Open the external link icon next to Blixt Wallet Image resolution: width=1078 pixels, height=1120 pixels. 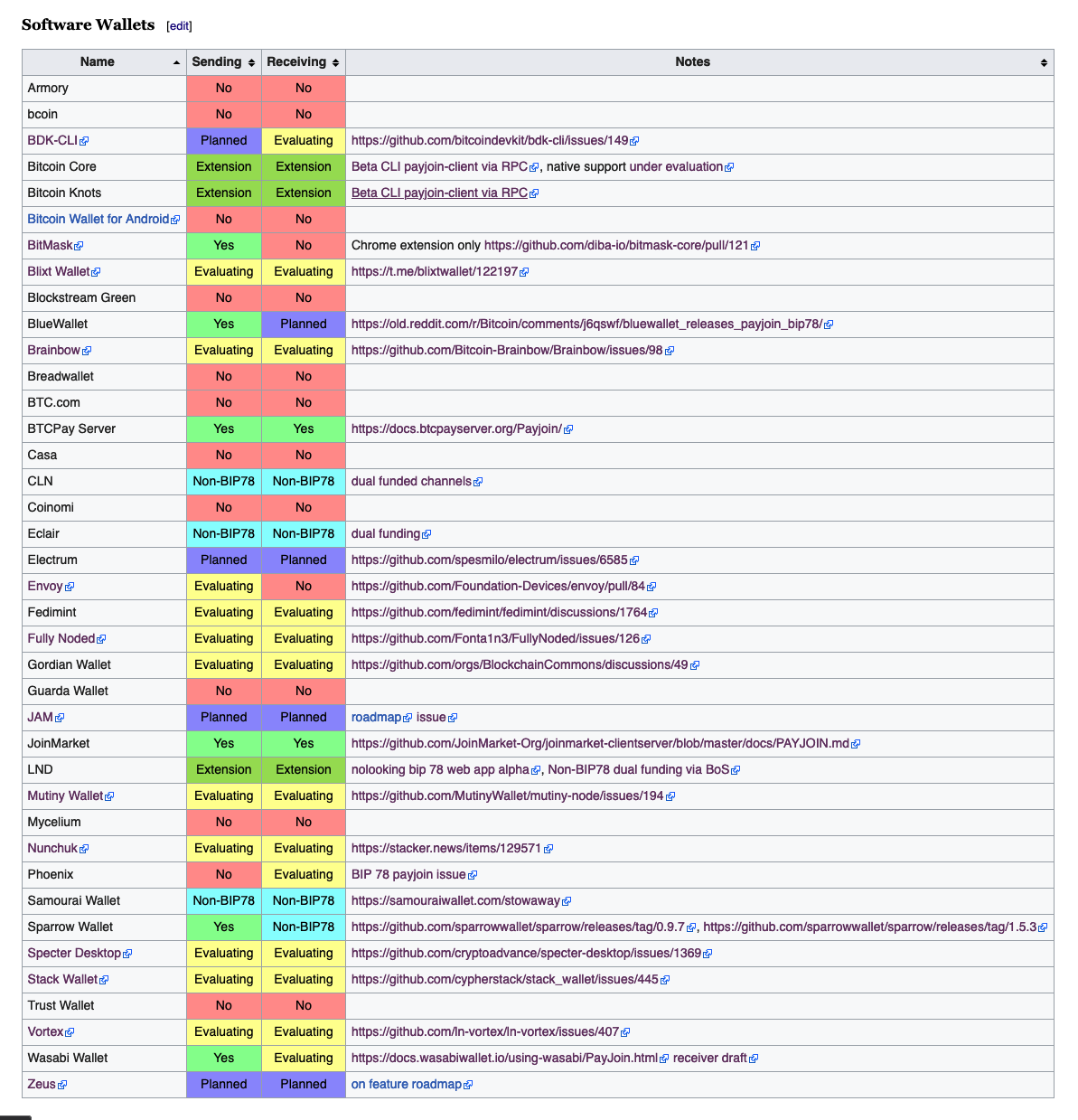(96, 271)
